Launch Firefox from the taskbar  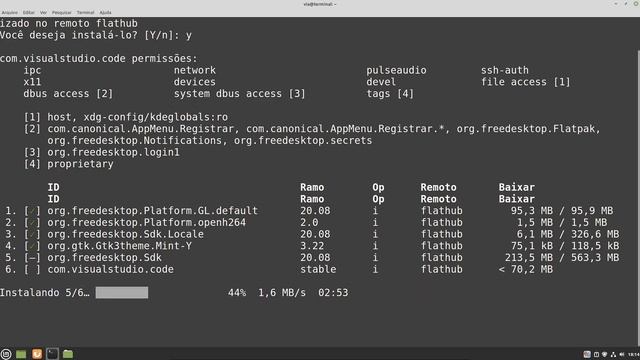[37, 354]
